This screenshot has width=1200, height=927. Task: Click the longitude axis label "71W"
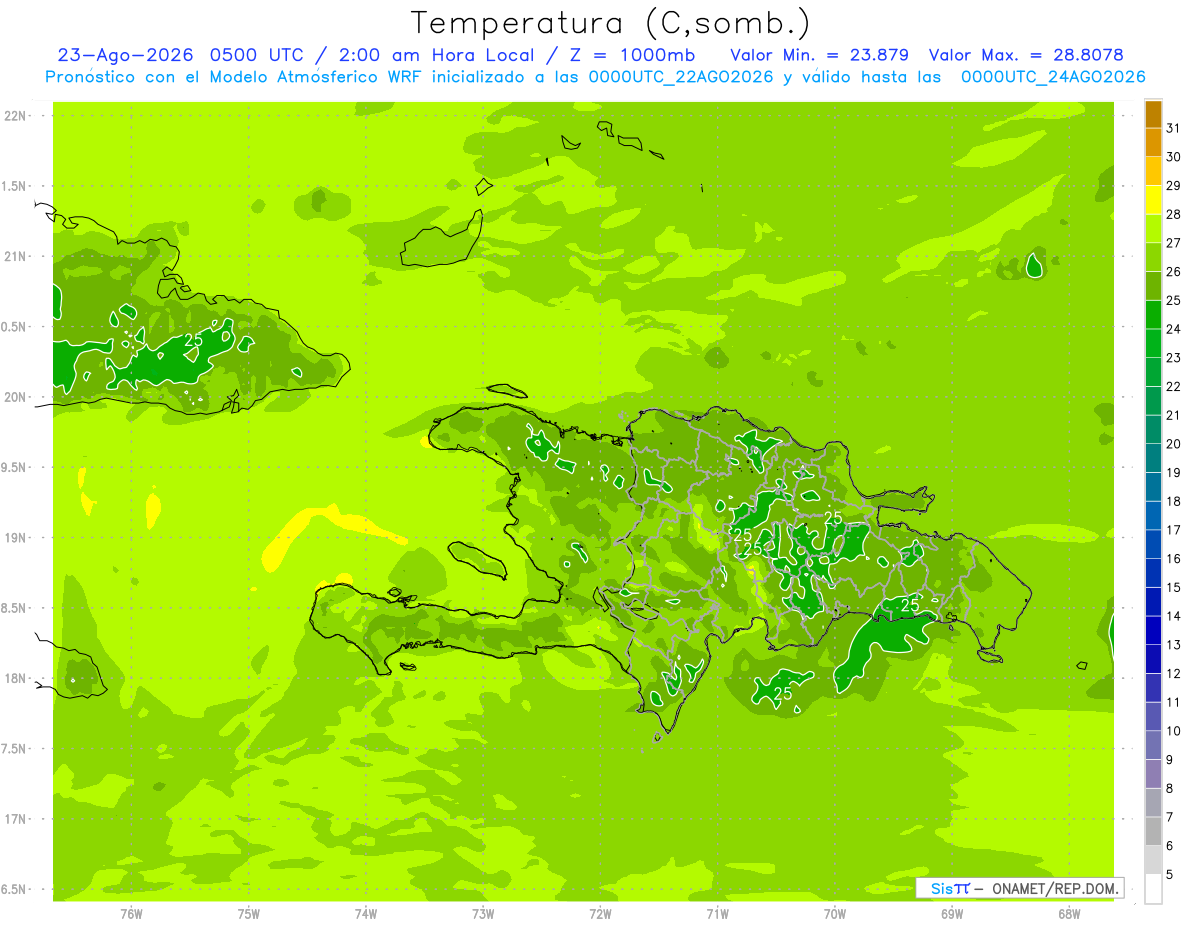point(717,914)
